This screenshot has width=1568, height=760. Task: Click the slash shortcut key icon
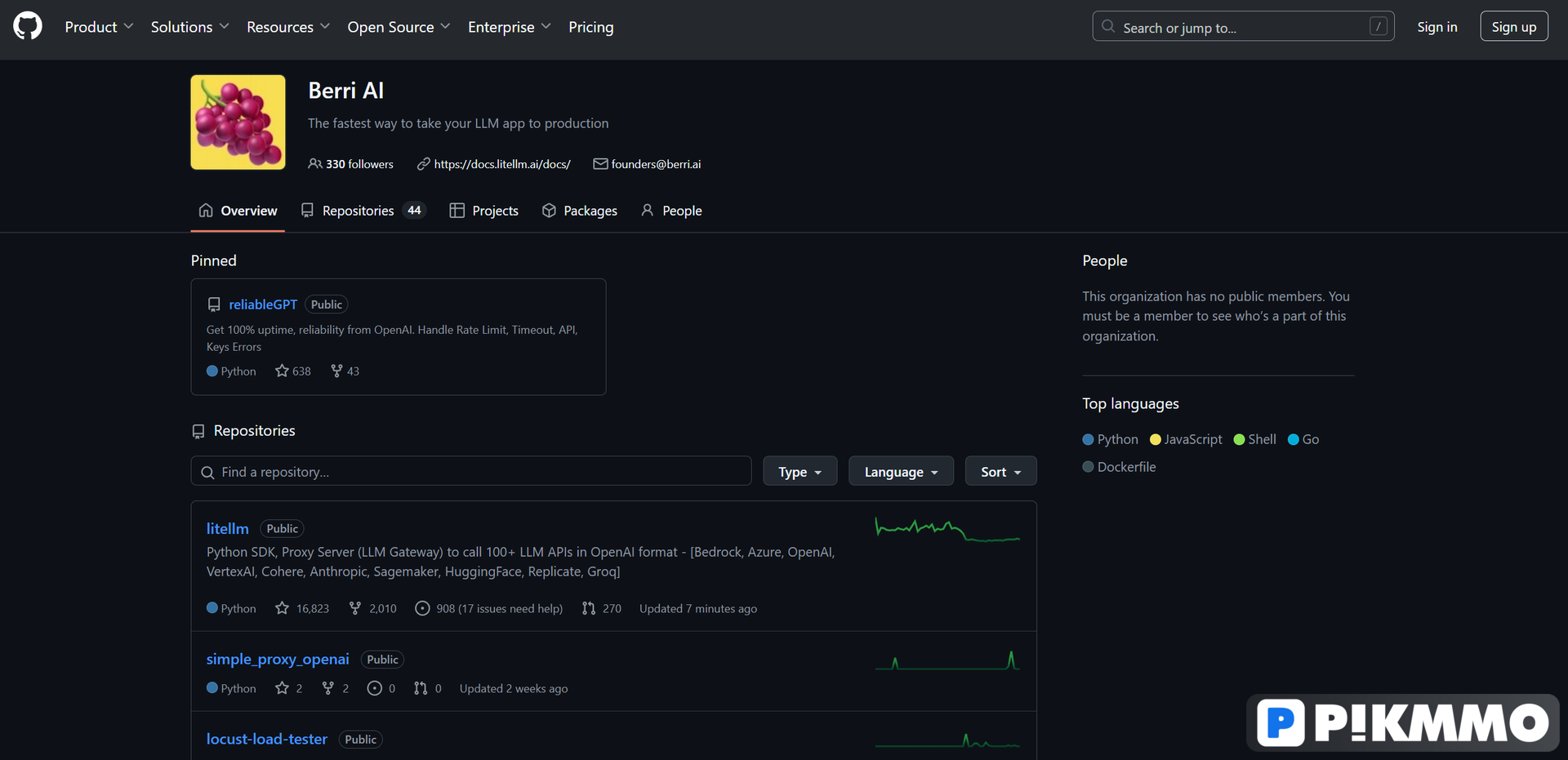click(1379, 26)
